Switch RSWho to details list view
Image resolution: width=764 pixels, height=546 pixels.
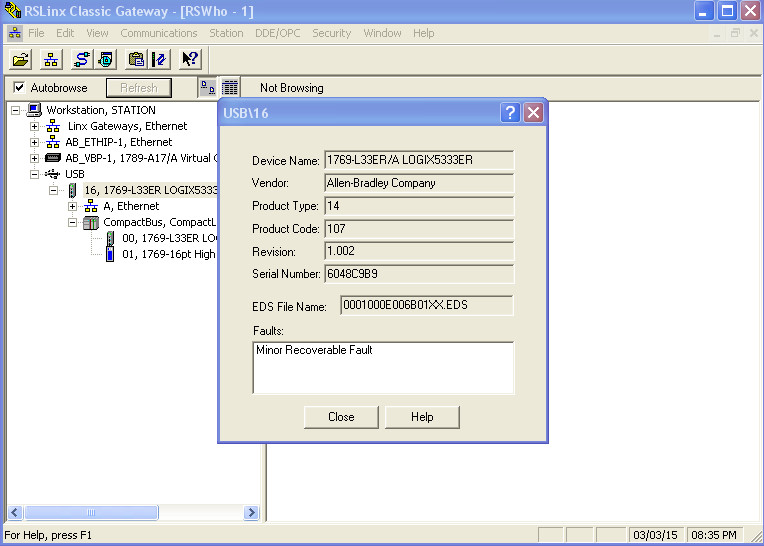pos(230,88)
